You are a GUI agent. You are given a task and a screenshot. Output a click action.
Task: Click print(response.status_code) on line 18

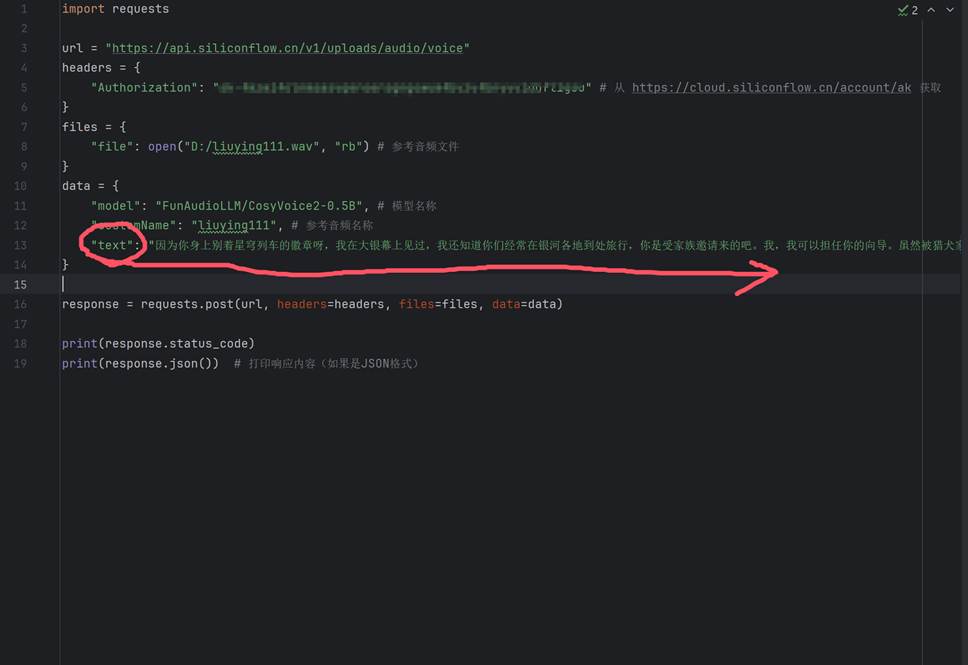point(158,344)
